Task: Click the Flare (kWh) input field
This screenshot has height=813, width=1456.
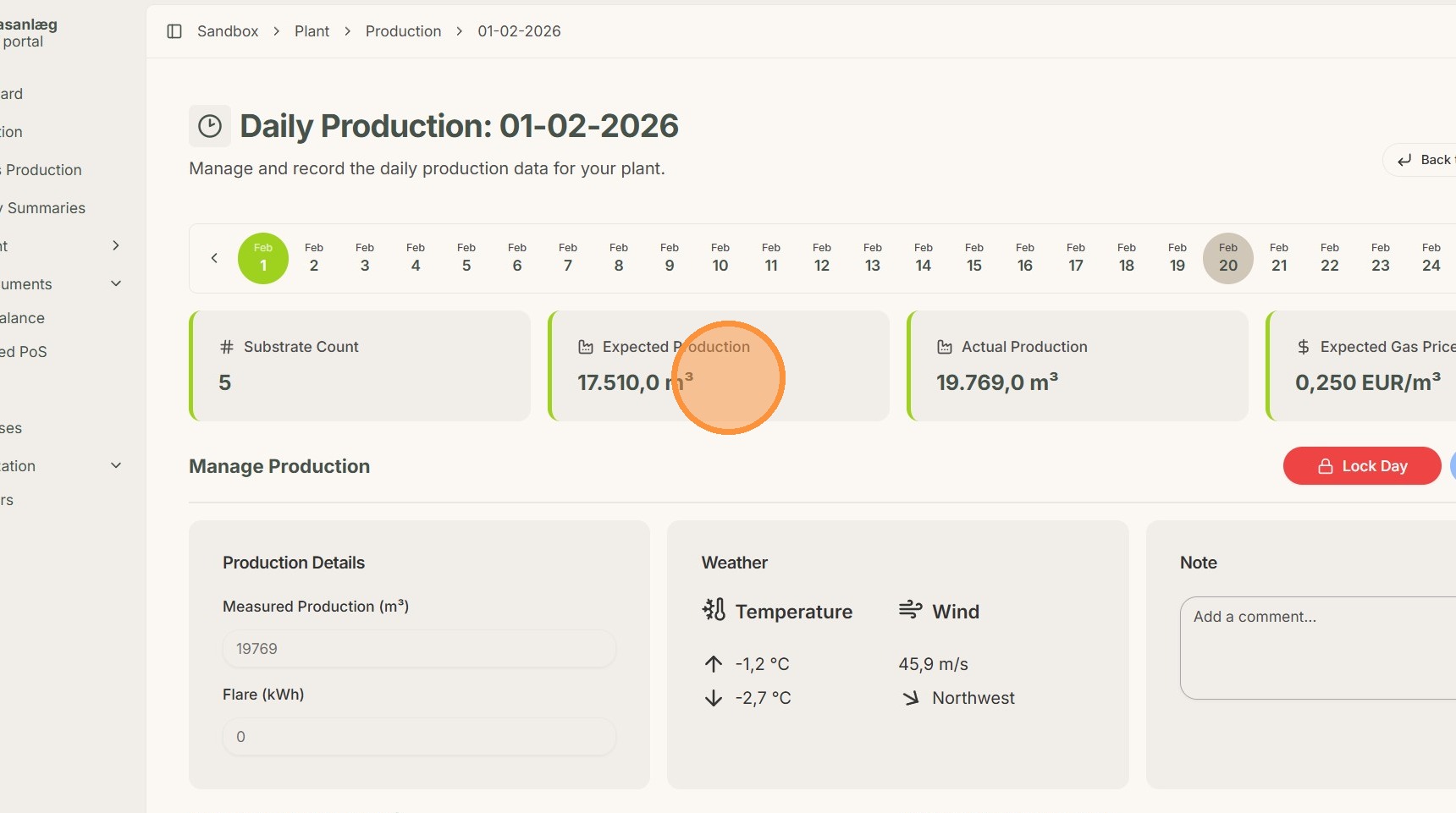Action: click(419, 737)
